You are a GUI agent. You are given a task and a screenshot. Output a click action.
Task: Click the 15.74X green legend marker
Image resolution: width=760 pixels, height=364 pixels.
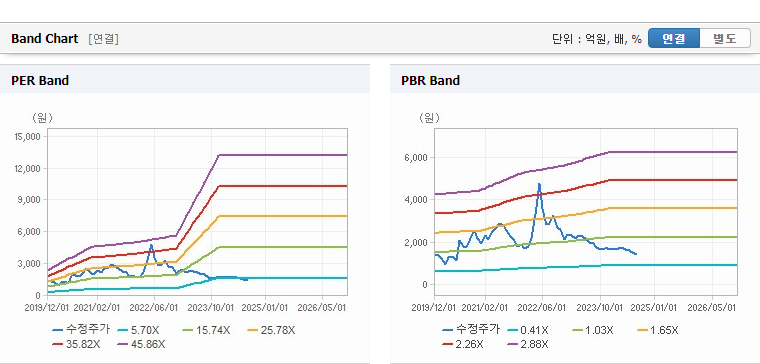[x=187, y=330]
